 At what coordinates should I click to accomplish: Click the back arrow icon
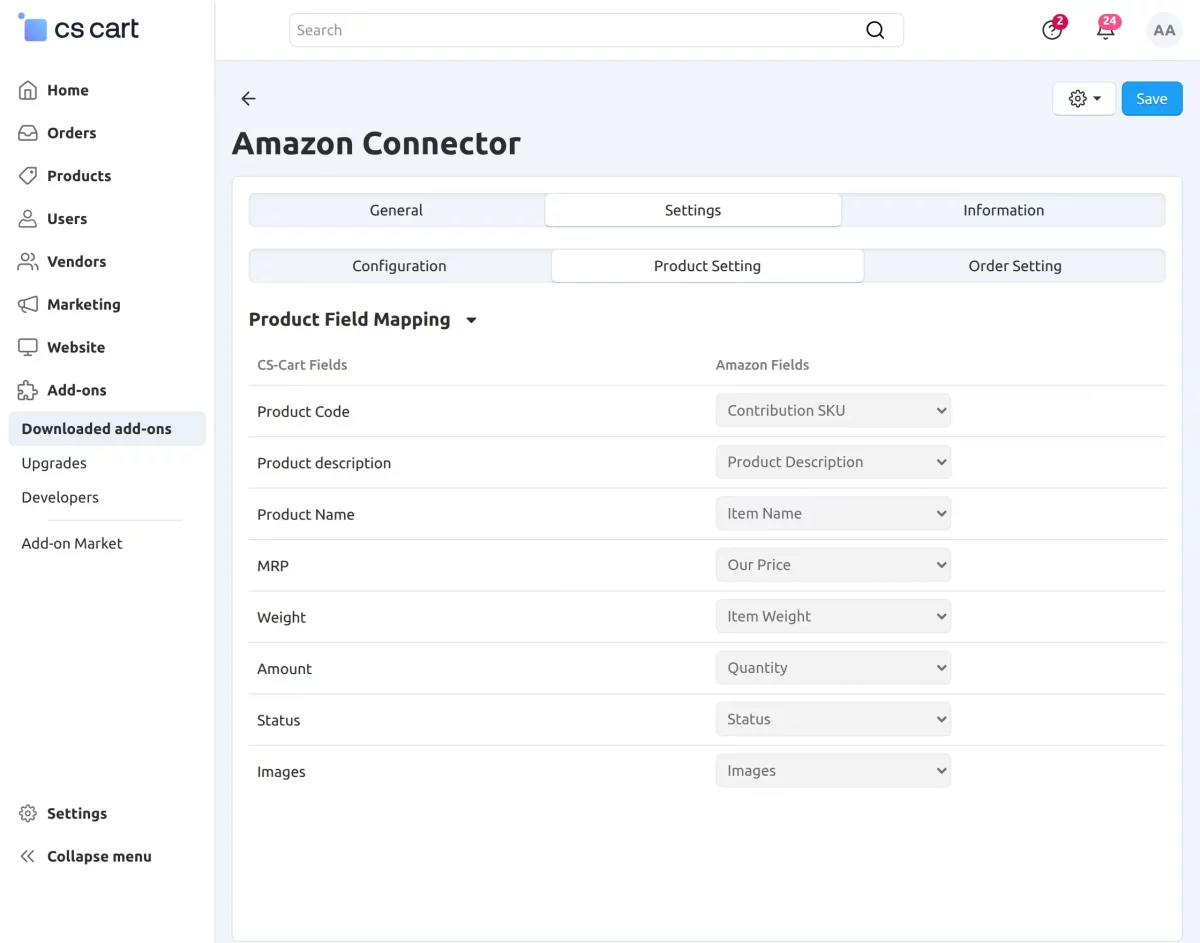pyautogui.click(x=248, y=98)
